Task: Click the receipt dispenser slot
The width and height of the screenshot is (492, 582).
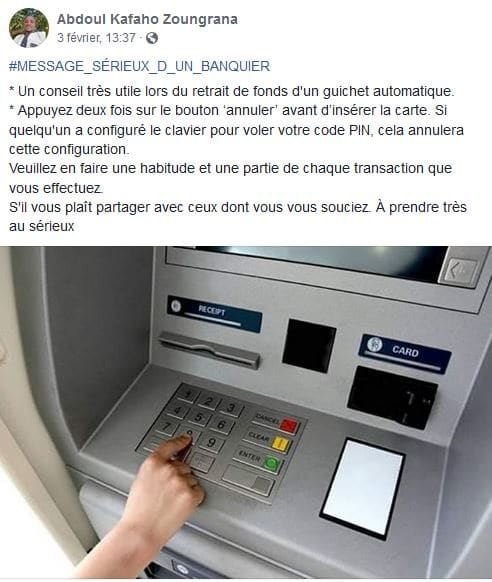Action: click(x=209, y=350)
